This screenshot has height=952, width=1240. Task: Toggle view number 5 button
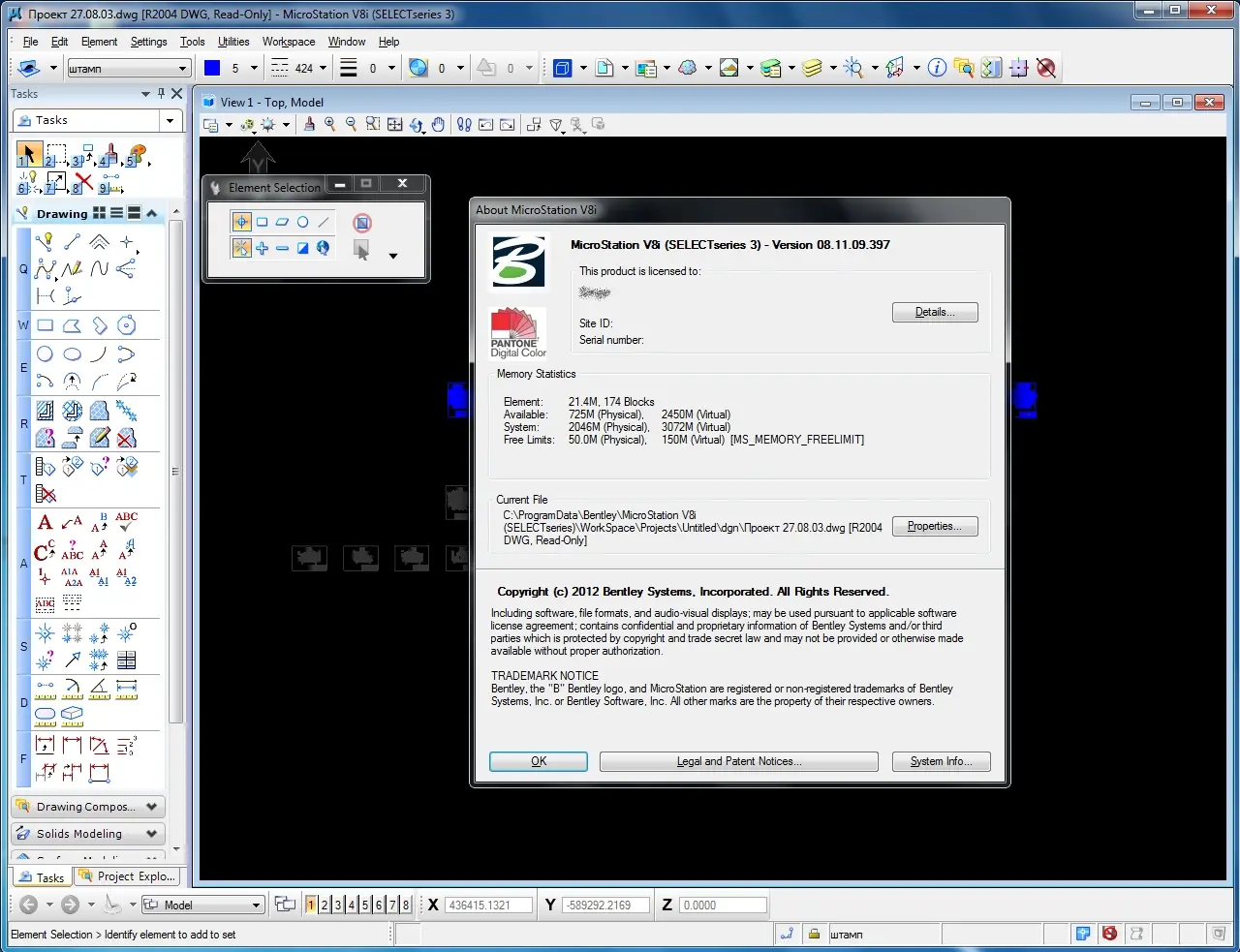365,905
